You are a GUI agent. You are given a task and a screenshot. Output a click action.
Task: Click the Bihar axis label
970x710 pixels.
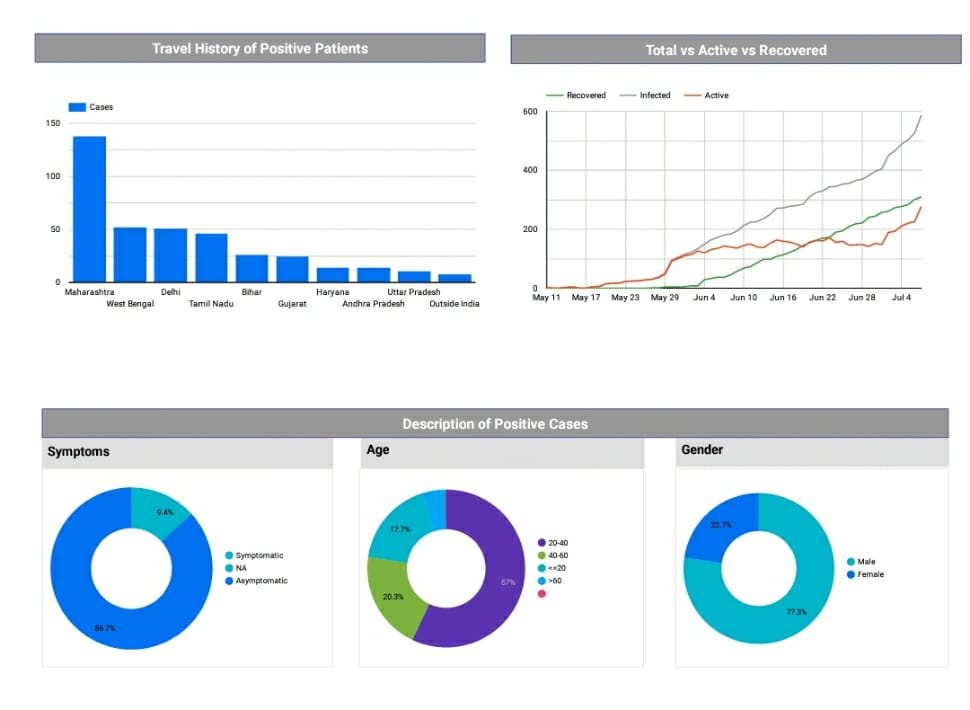click(252, 292)
